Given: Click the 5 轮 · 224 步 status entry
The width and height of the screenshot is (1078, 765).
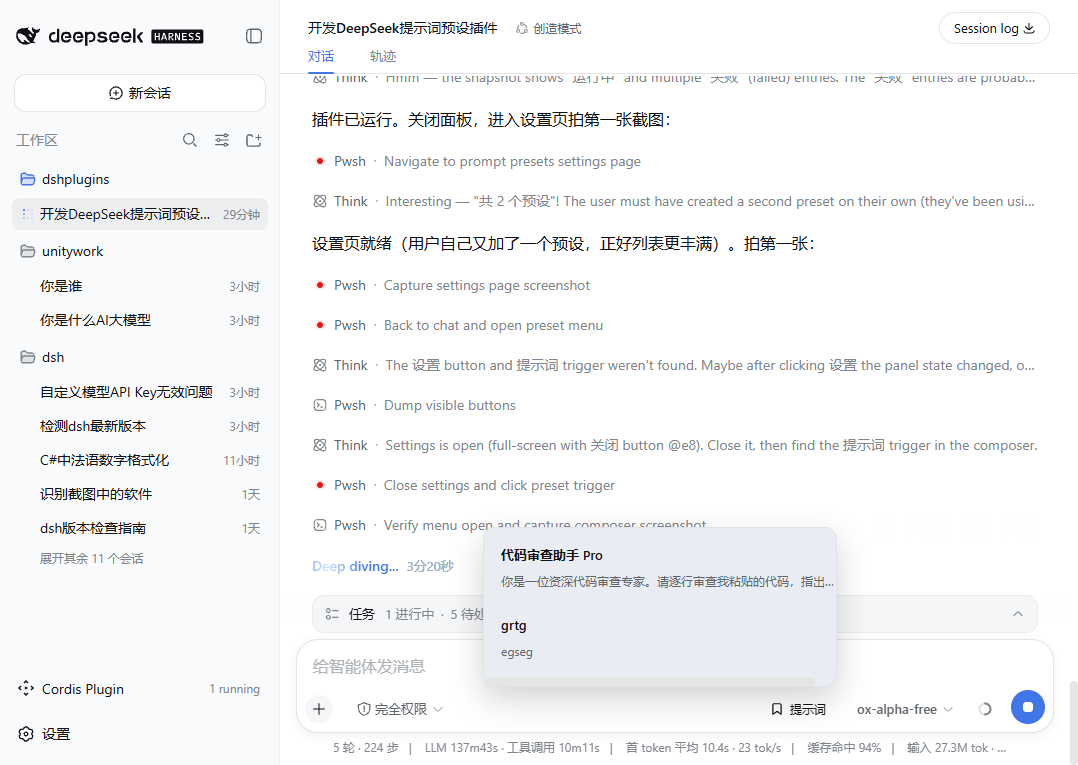Looking at the screenshot, I should point(366,748).
